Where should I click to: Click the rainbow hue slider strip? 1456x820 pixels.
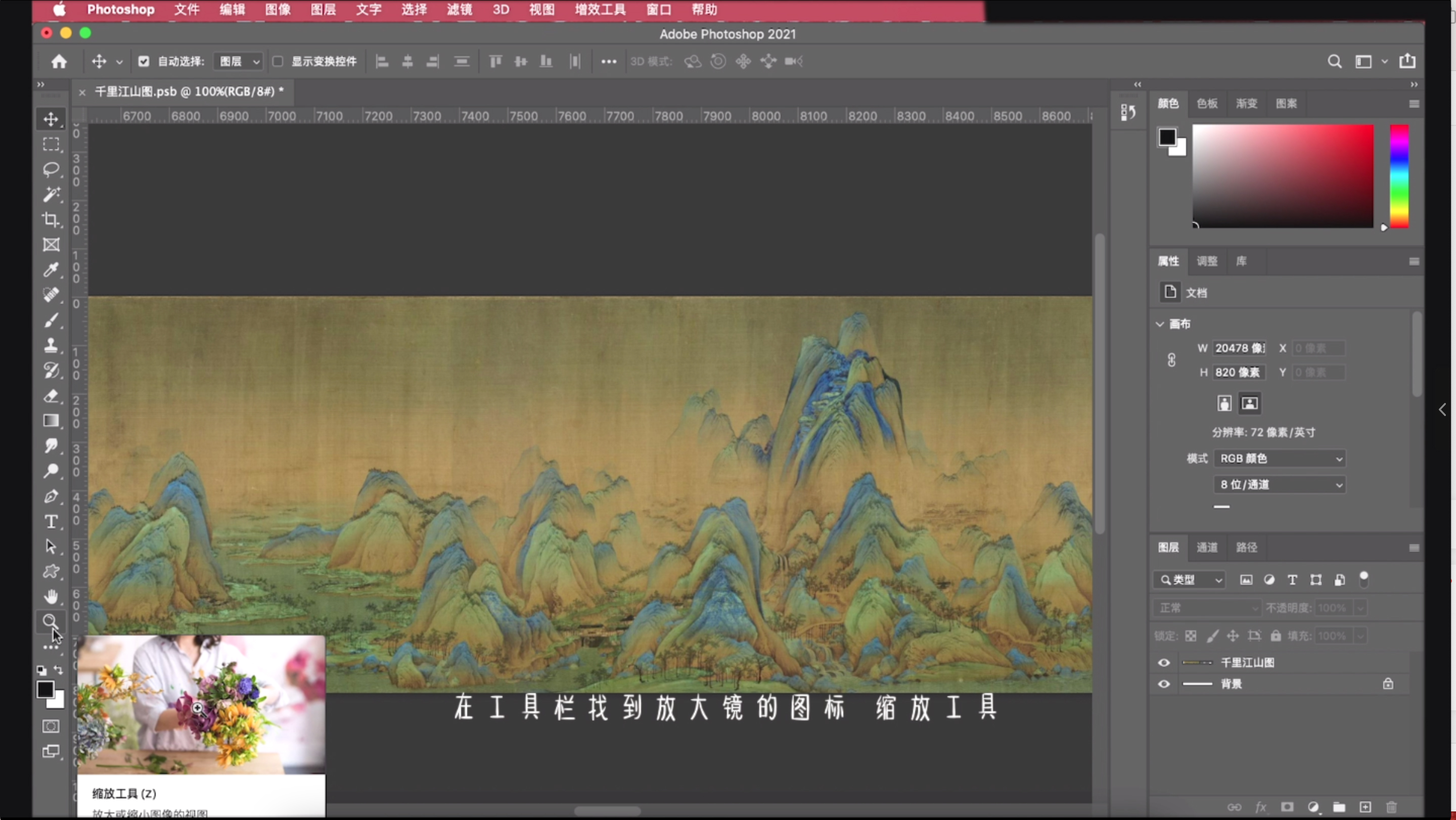pyautogui.click(x=1399, y=176)
